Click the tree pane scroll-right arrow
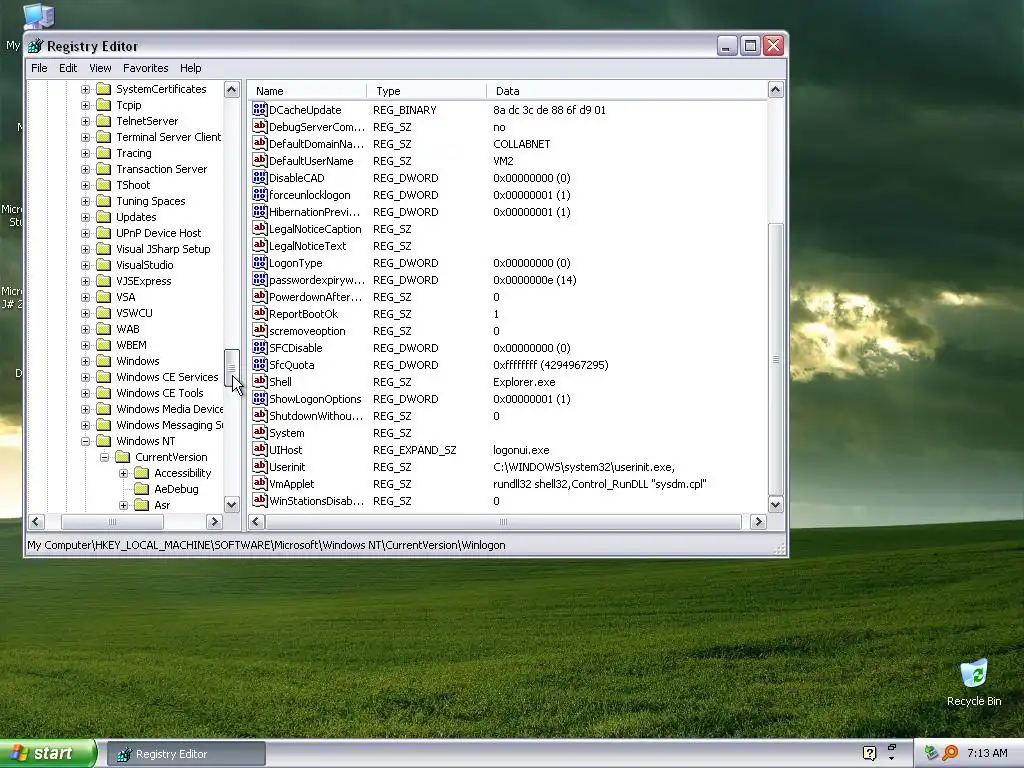This screenshot has width=1024, height=768. pos(214,521)
